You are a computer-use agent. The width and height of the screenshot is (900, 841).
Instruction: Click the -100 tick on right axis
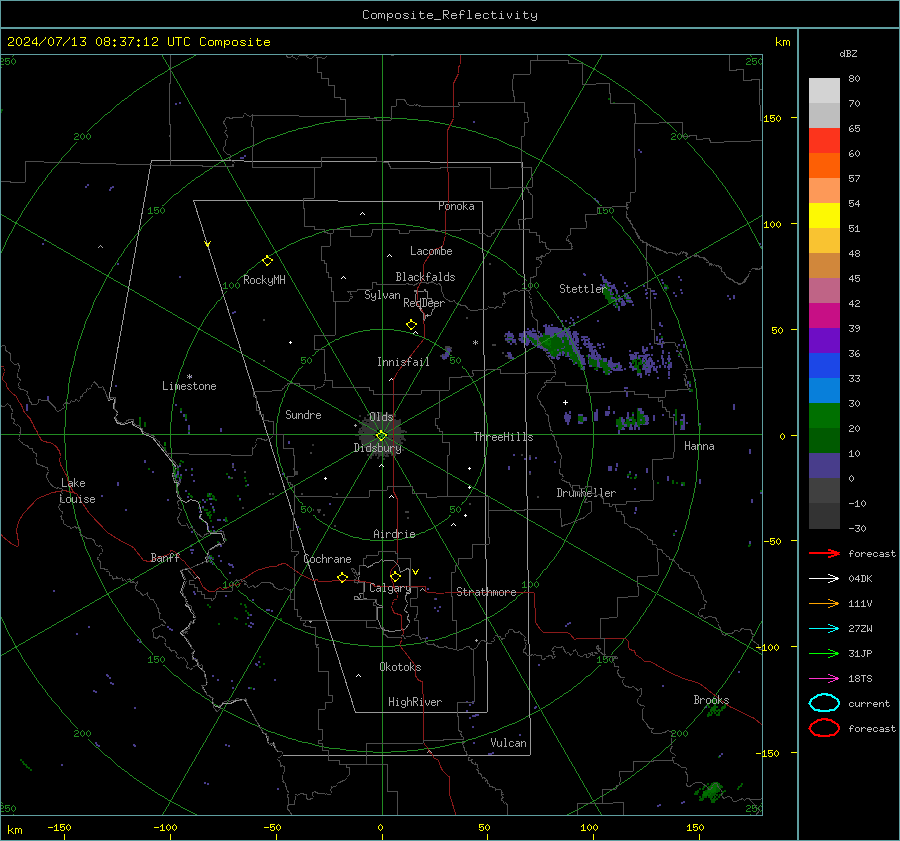(x=768, y=647)
